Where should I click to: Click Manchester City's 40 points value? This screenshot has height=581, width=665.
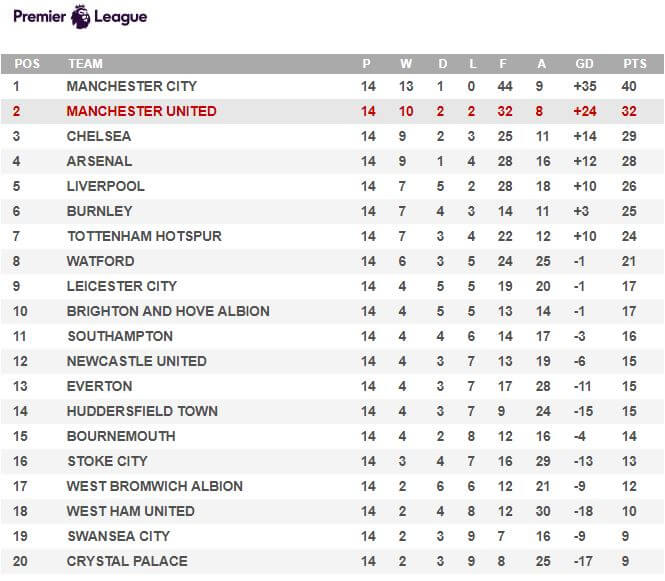[629, 87]
